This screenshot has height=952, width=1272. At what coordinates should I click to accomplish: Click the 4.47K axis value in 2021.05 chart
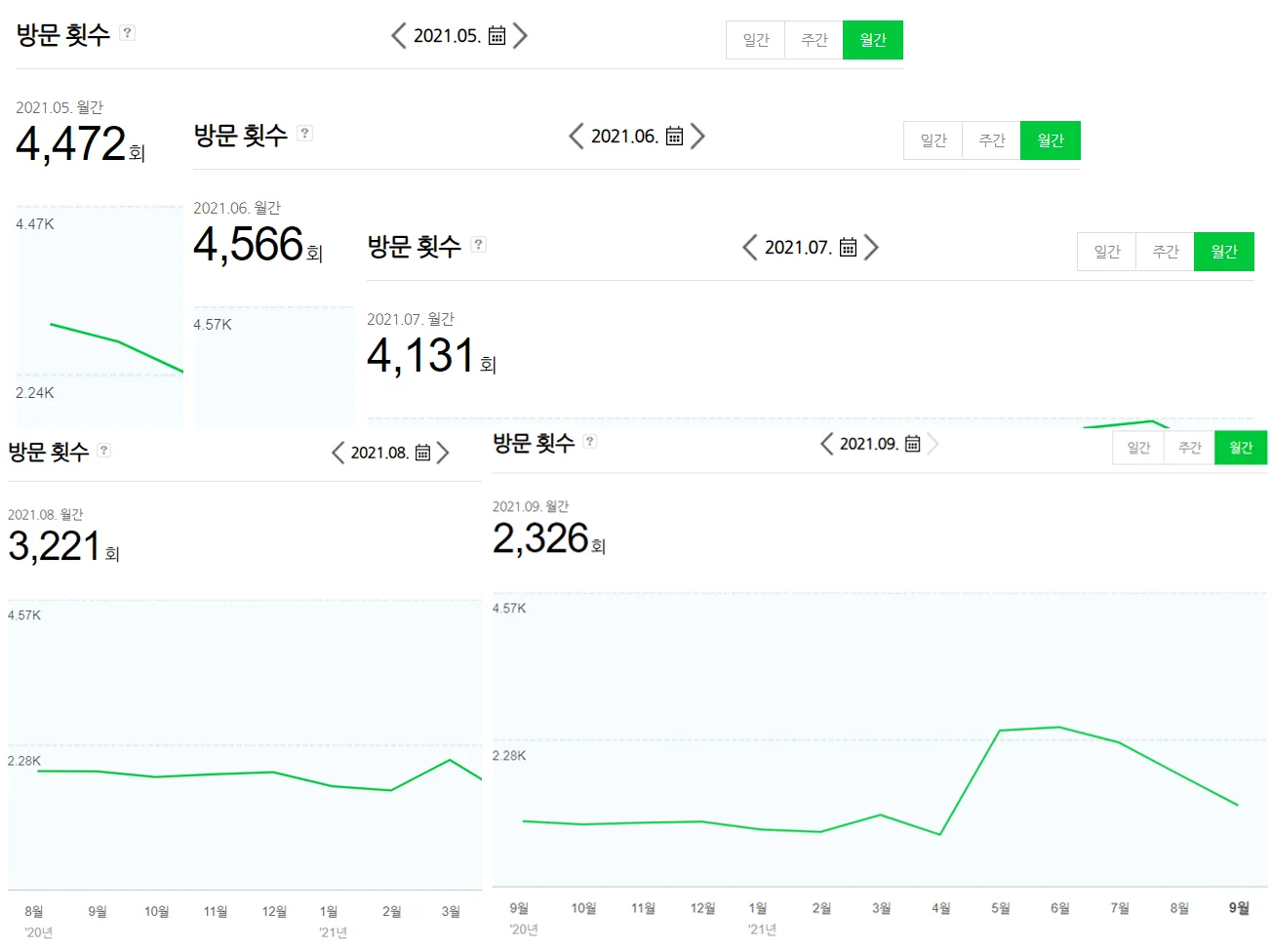tap(35, 224)
